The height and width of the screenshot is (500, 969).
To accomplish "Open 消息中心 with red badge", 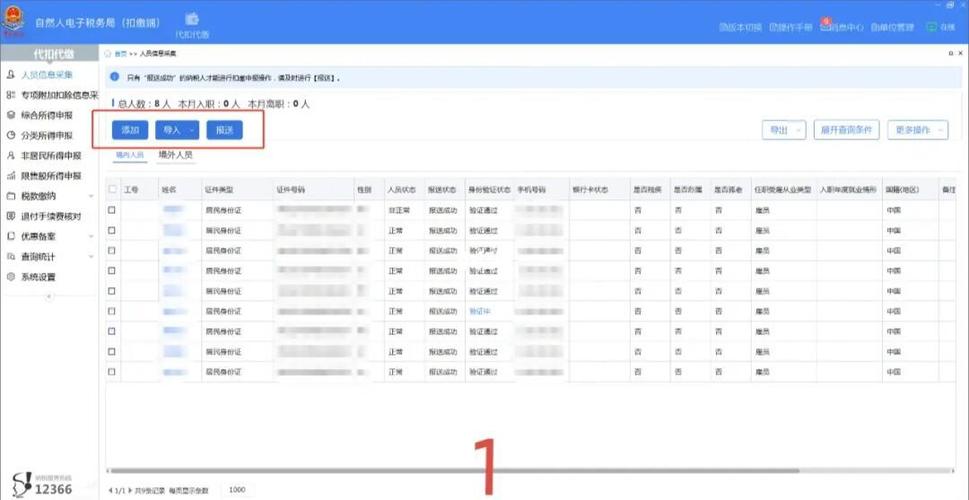I will tap(841, 27).
